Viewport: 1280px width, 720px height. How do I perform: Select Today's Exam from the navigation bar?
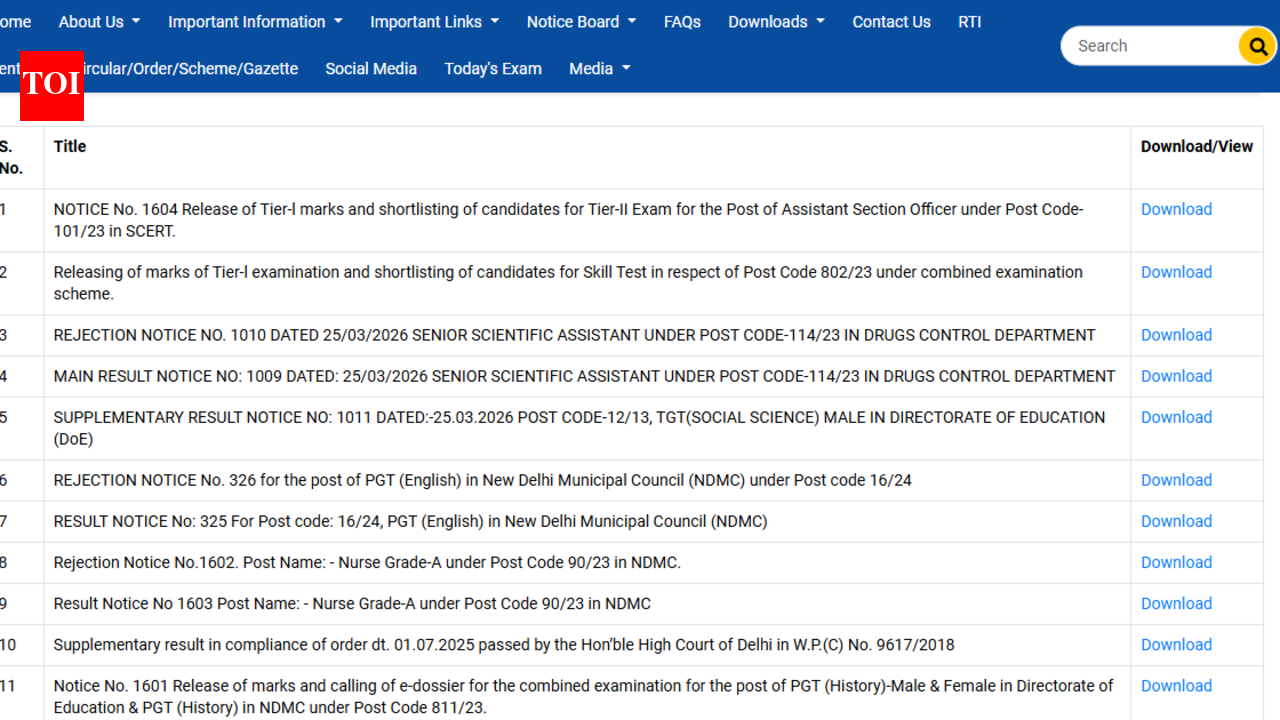493,68
